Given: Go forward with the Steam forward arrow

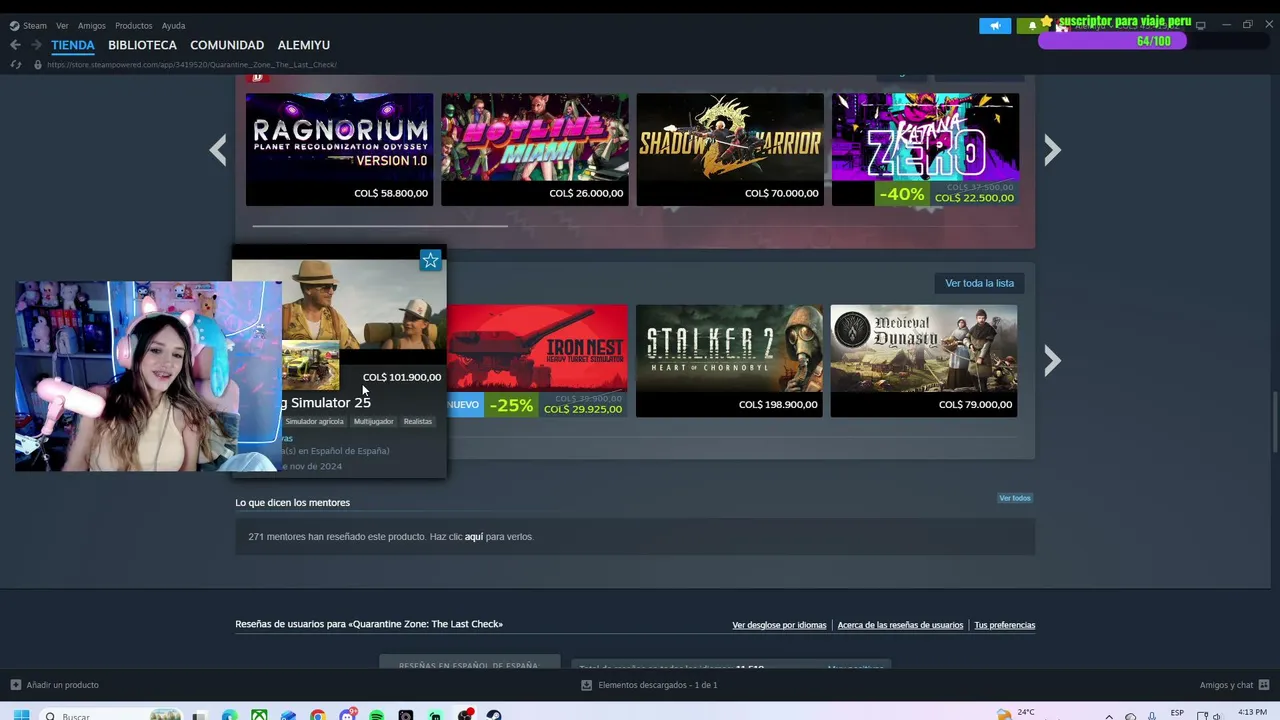Looking at the screenshot, I should 36,45.
